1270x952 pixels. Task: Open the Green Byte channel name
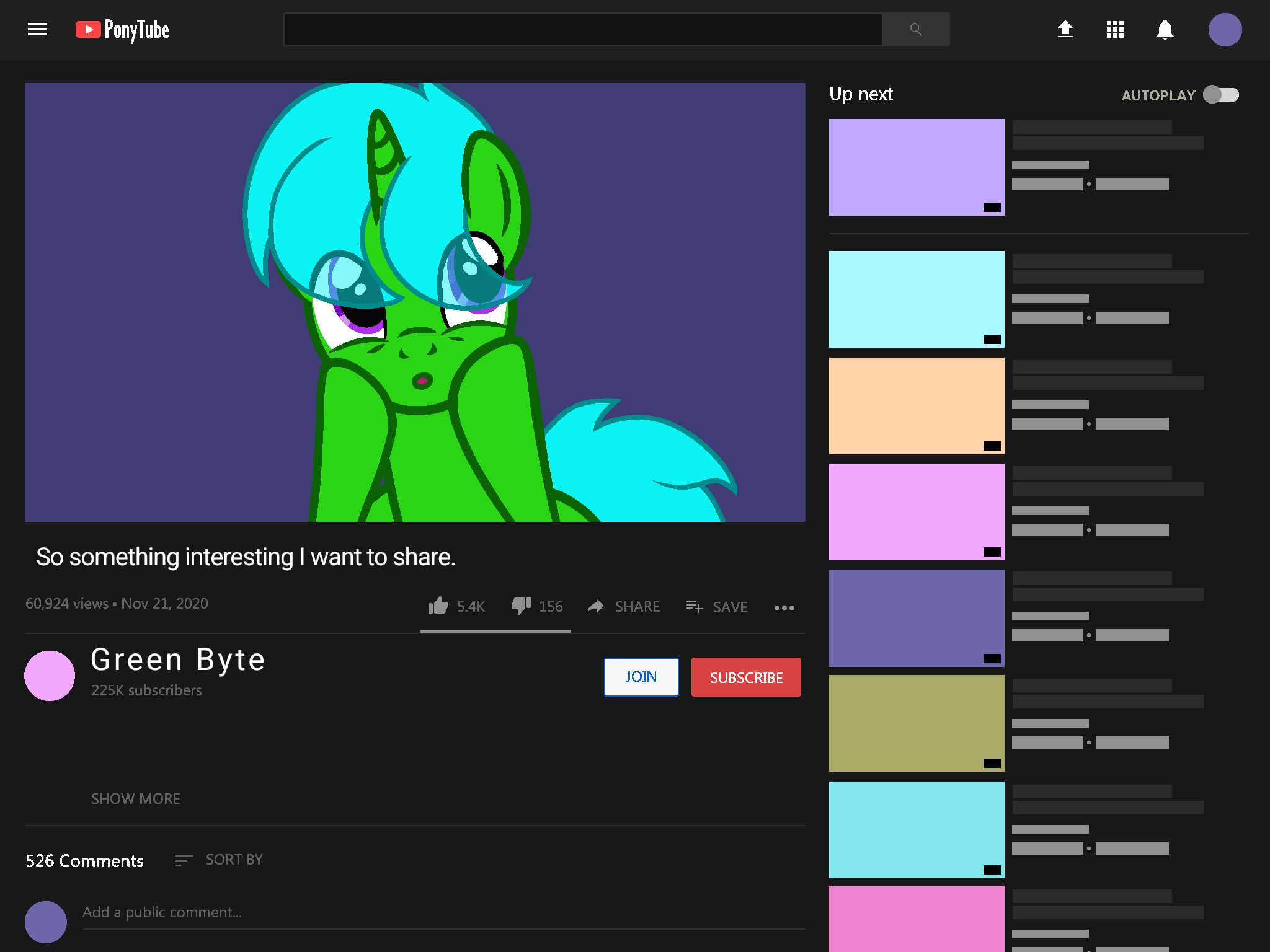tap(178, 659)
